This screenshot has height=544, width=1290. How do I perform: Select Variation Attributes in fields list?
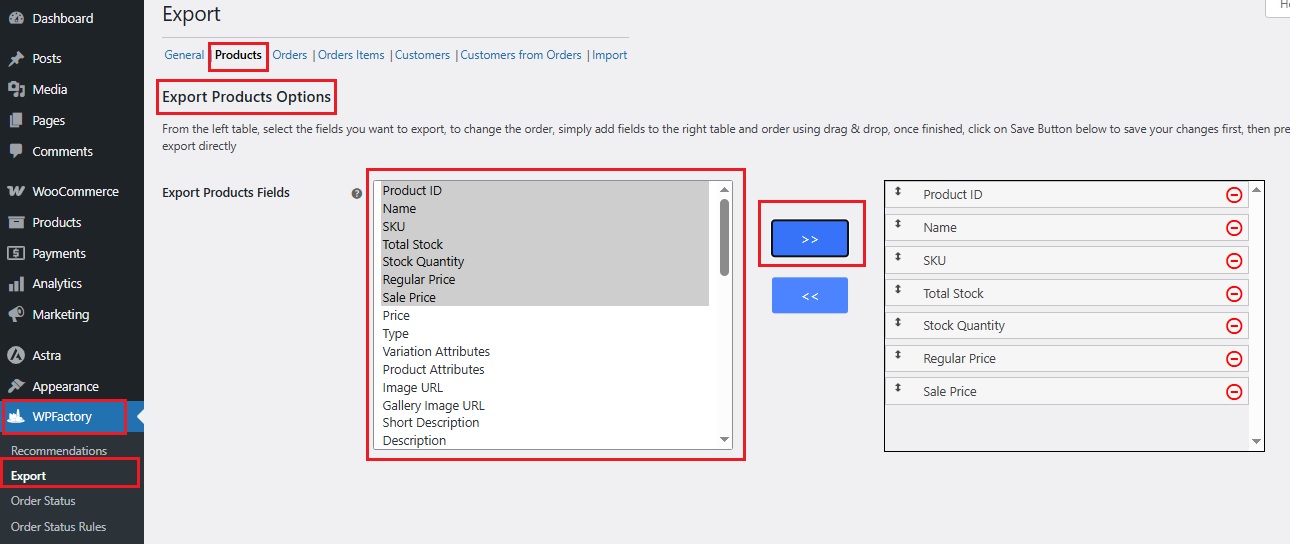tap(546, 352)
